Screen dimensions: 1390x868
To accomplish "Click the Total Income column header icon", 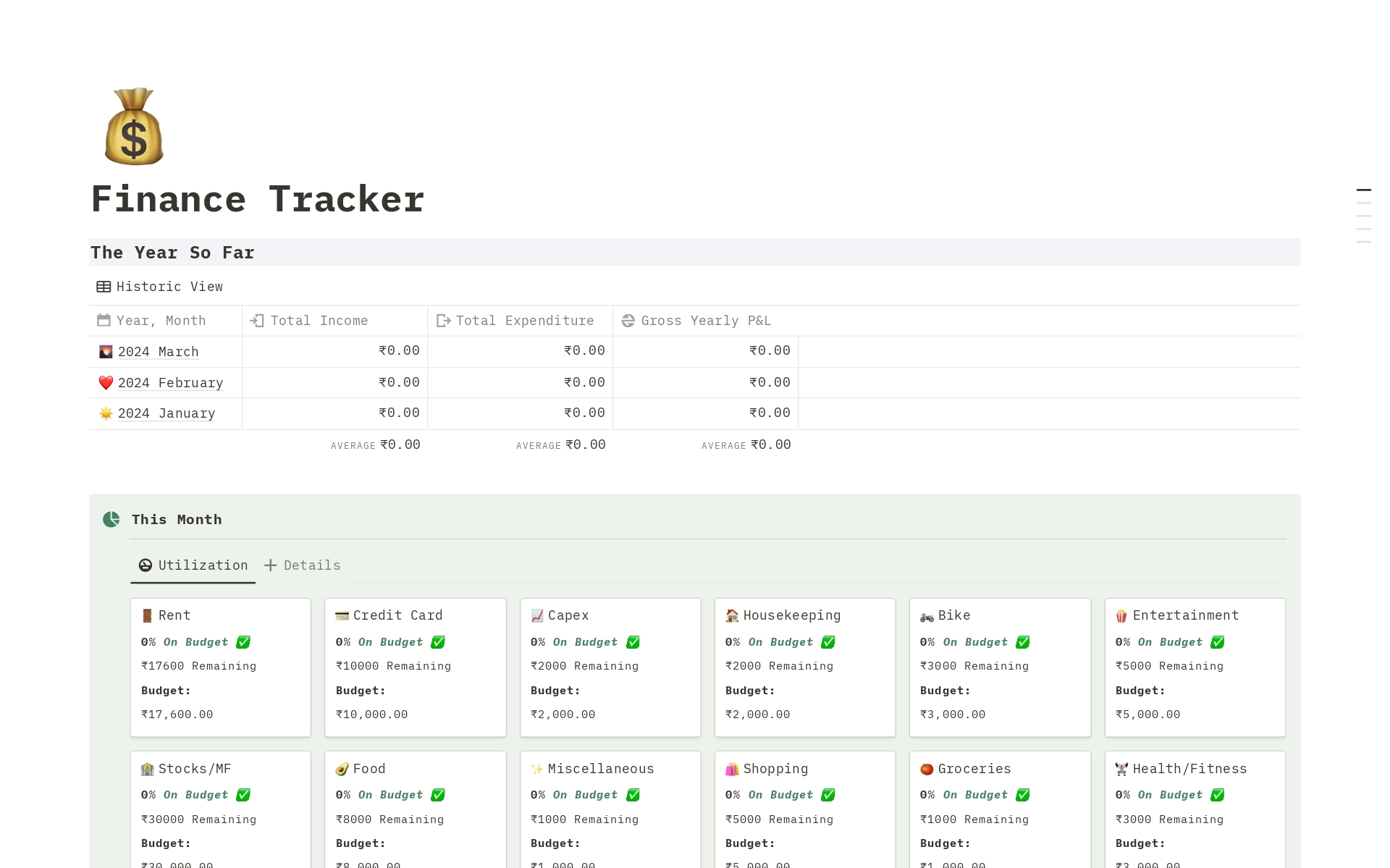I will (258, 320).
